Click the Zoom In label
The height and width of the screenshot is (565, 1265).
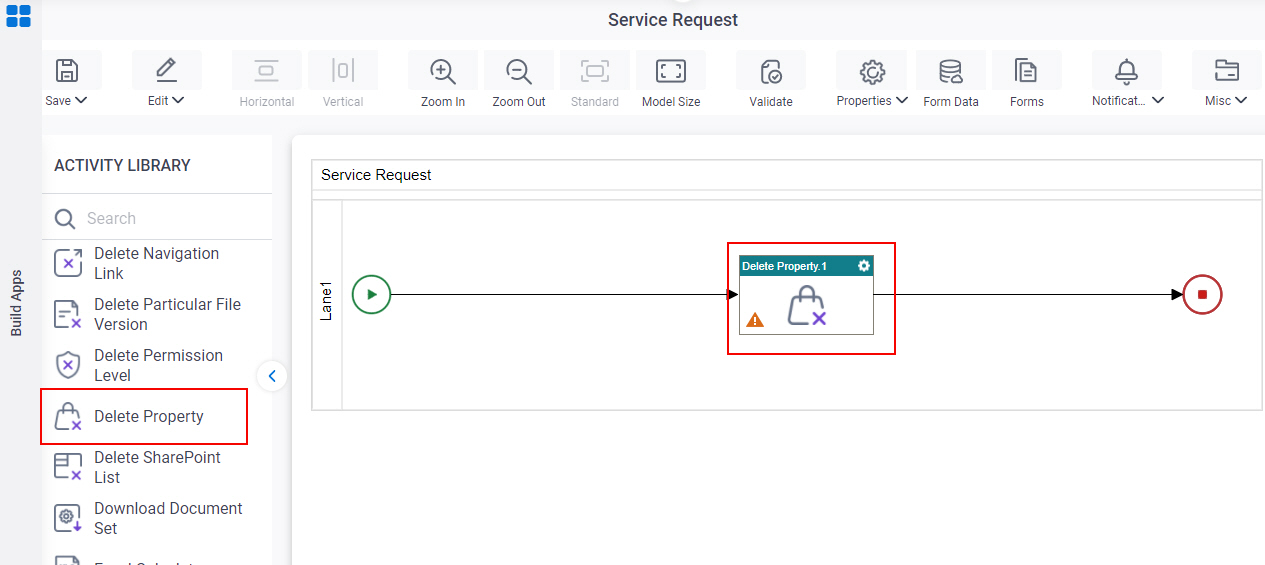coord(443,102)
